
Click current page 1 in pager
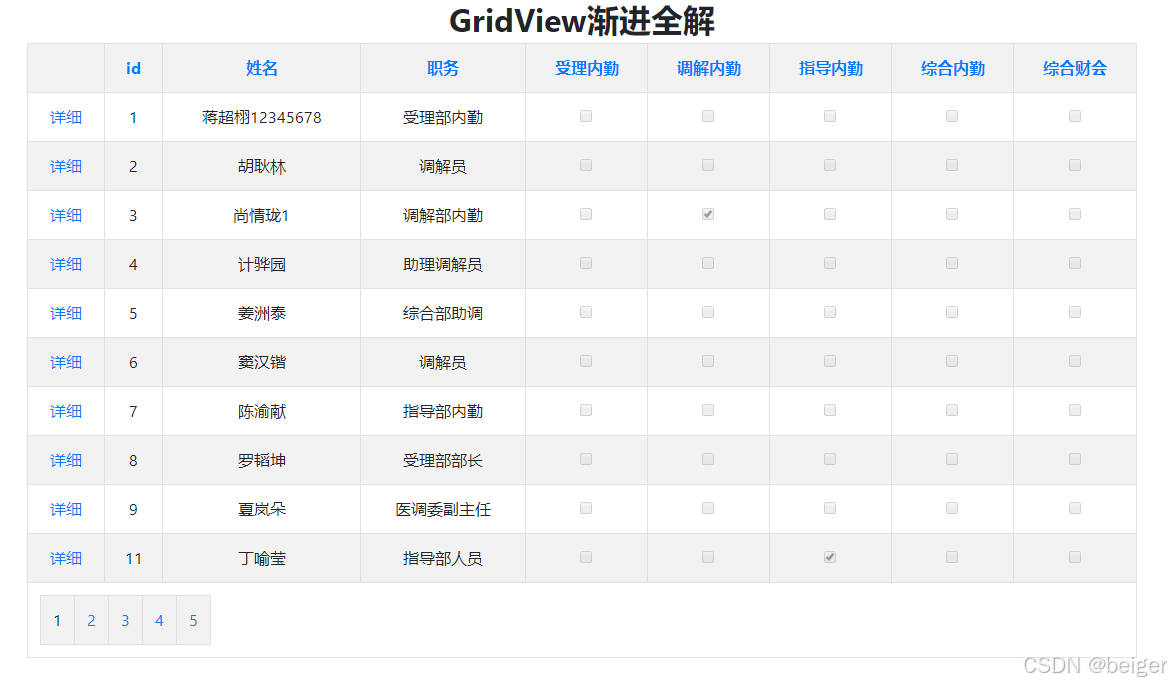(x=58, y=620)
